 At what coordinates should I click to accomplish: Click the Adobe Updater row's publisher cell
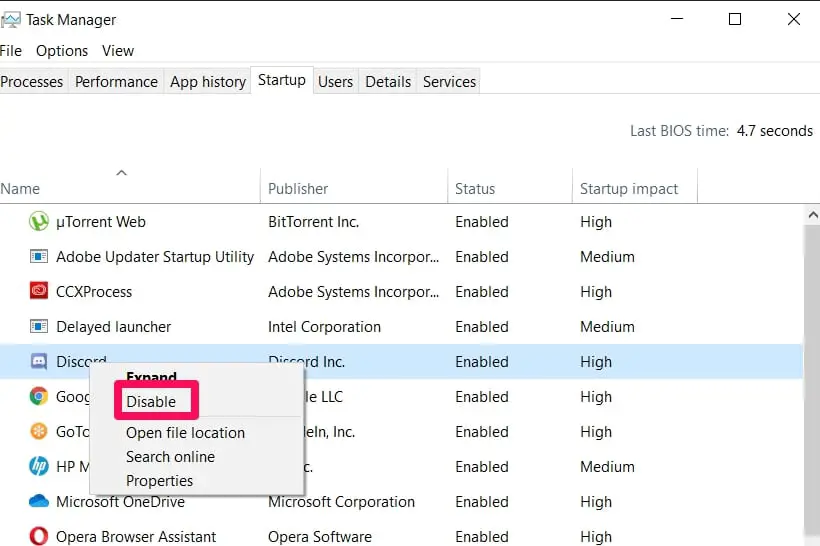(x=354, y=257)
